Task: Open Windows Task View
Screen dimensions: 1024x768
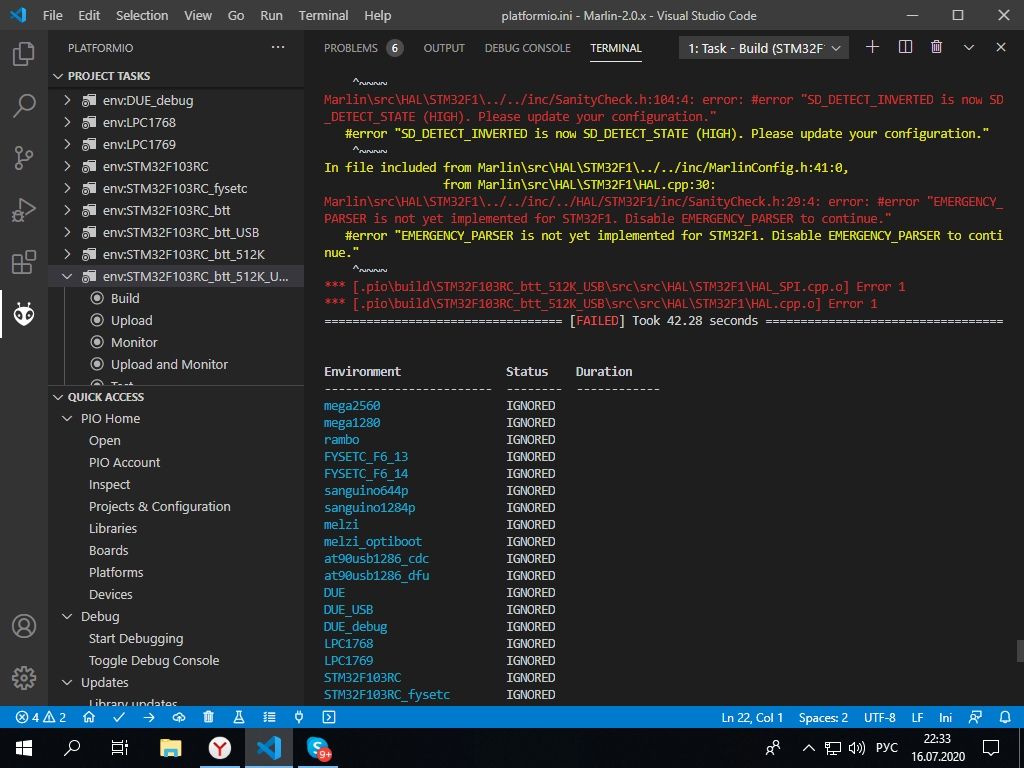Action: pyautogui.click(x=120, y=747)
